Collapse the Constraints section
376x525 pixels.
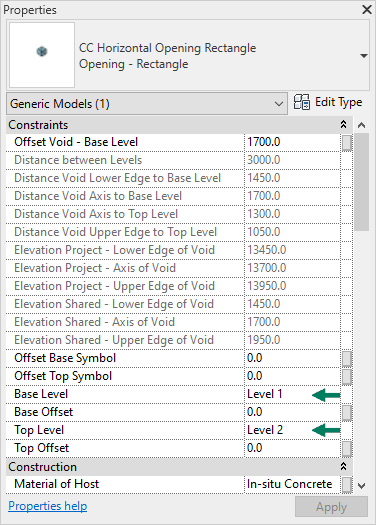pyautogui.click(x=343, y=125)
